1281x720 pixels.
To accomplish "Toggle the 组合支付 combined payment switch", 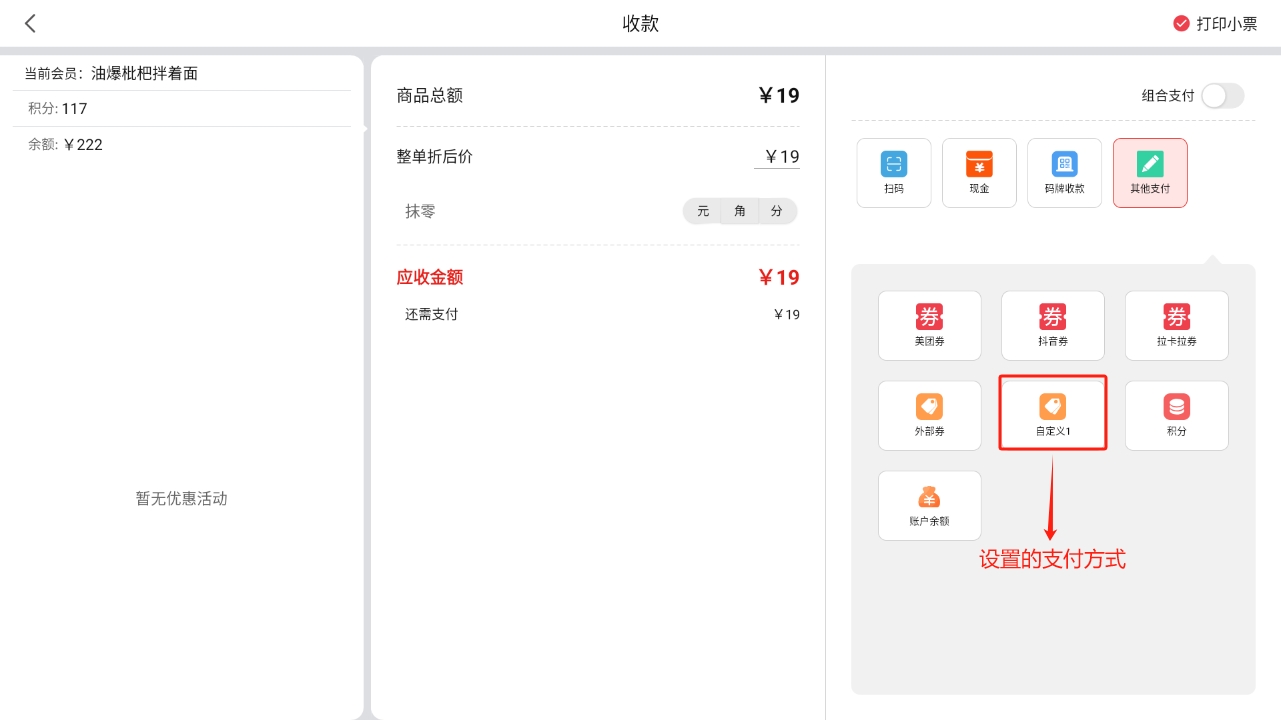I will point(1222,96).
